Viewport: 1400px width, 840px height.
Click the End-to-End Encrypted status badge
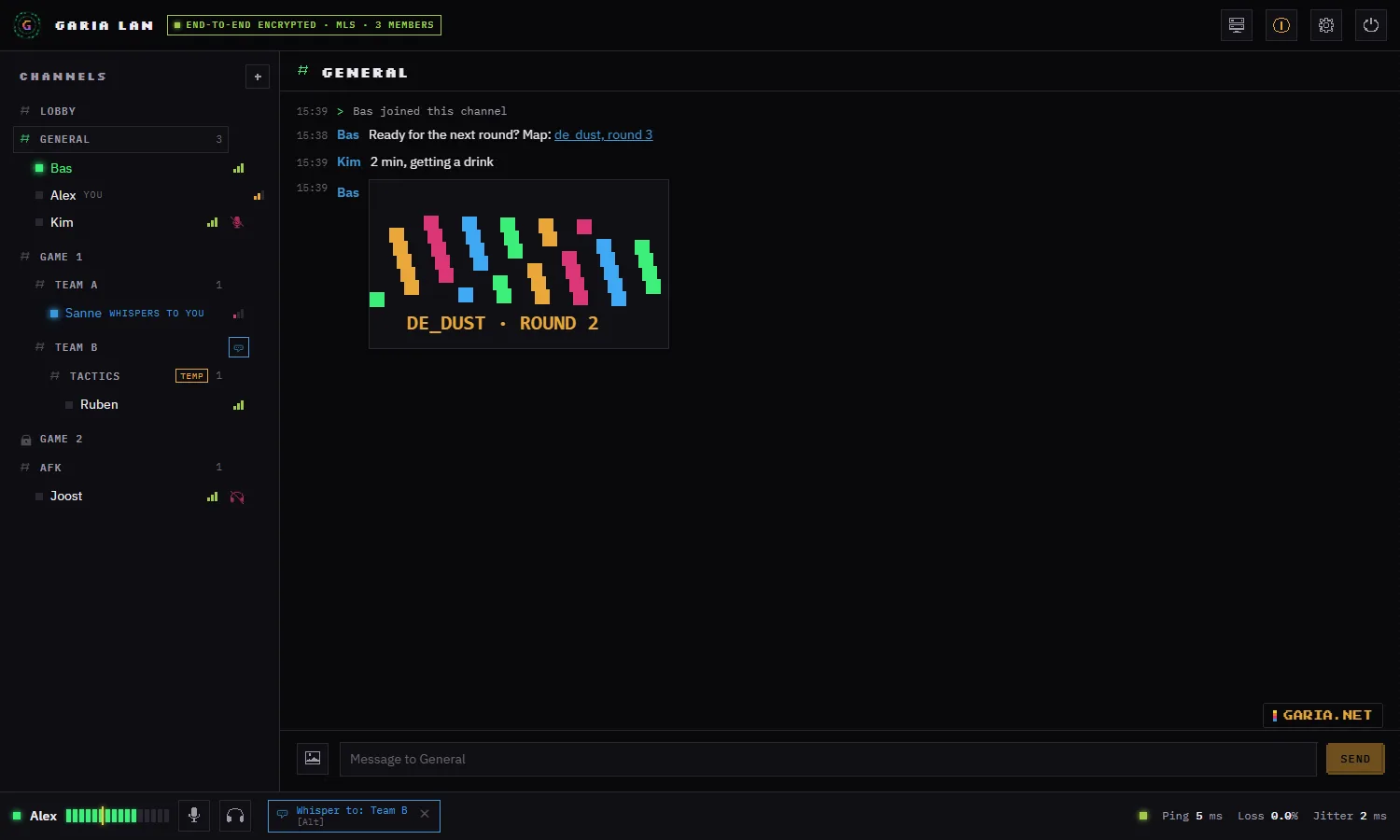[304, 25]
